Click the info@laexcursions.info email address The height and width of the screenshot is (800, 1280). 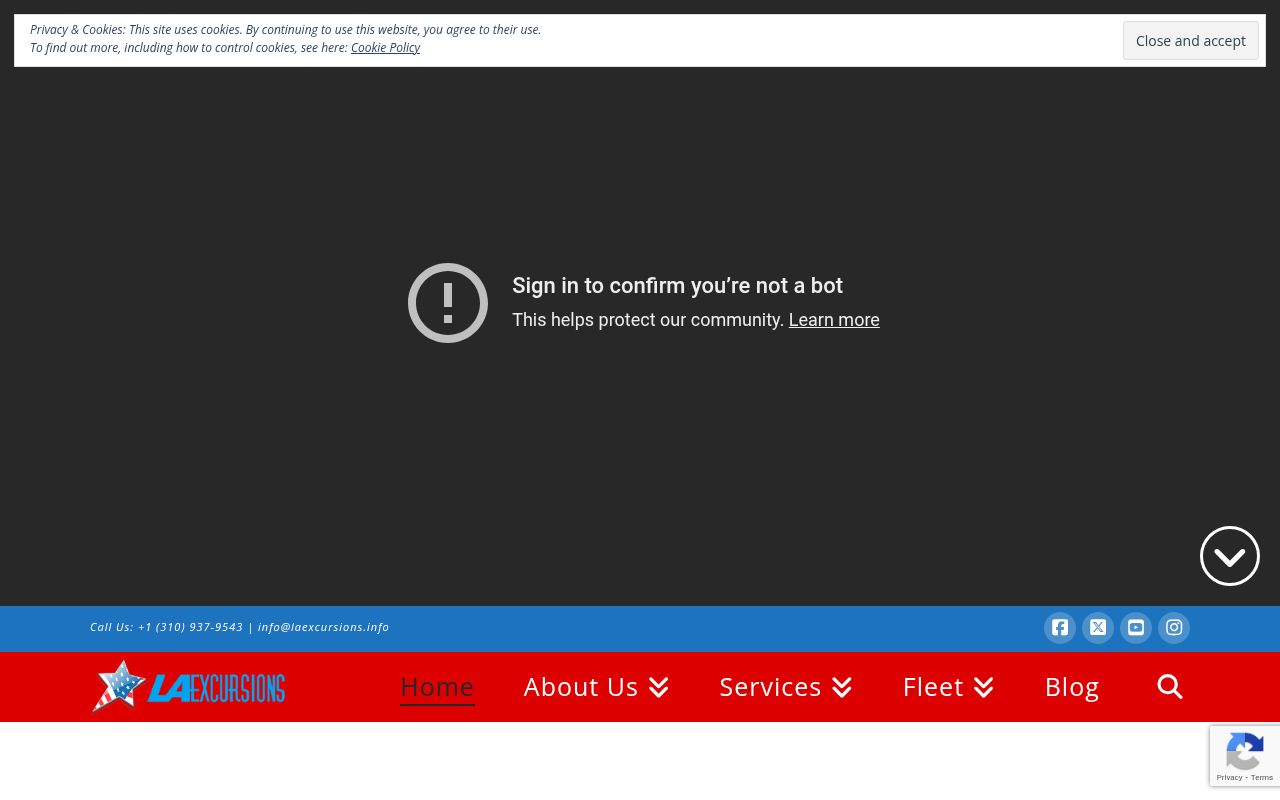pos(323,627)
